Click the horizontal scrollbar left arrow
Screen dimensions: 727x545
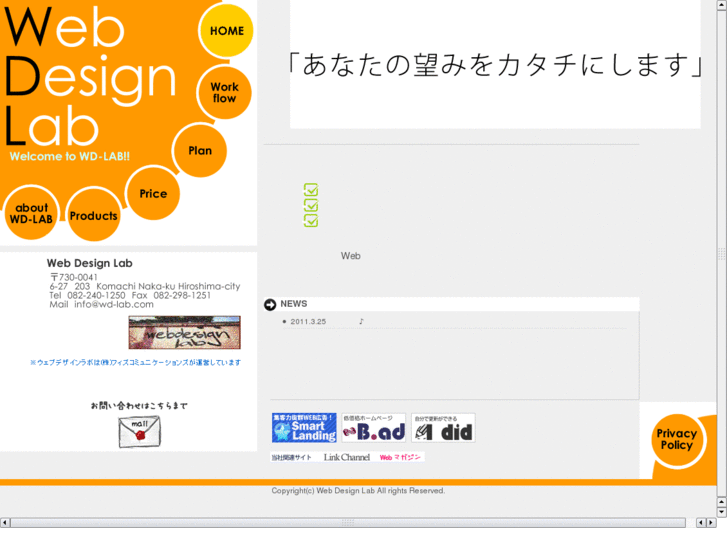click(x=5, y=523)
